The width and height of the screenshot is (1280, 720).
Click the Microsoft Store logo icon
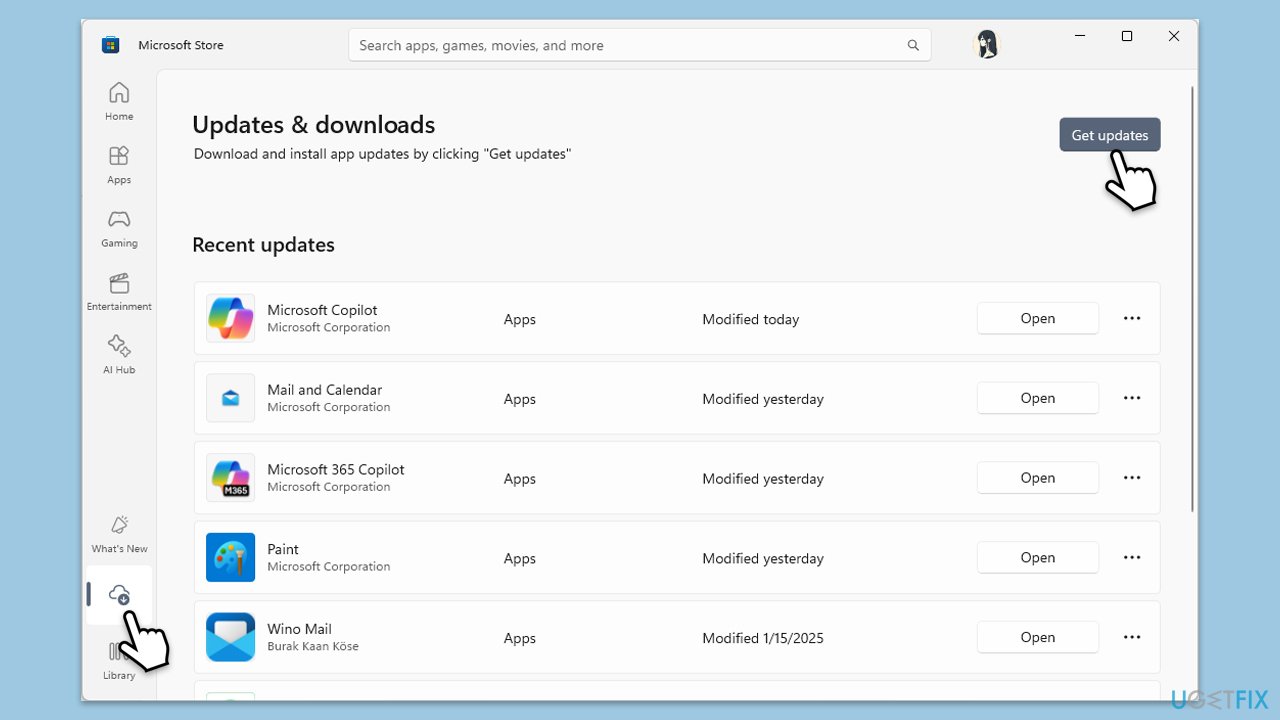[x=111, y=45]
